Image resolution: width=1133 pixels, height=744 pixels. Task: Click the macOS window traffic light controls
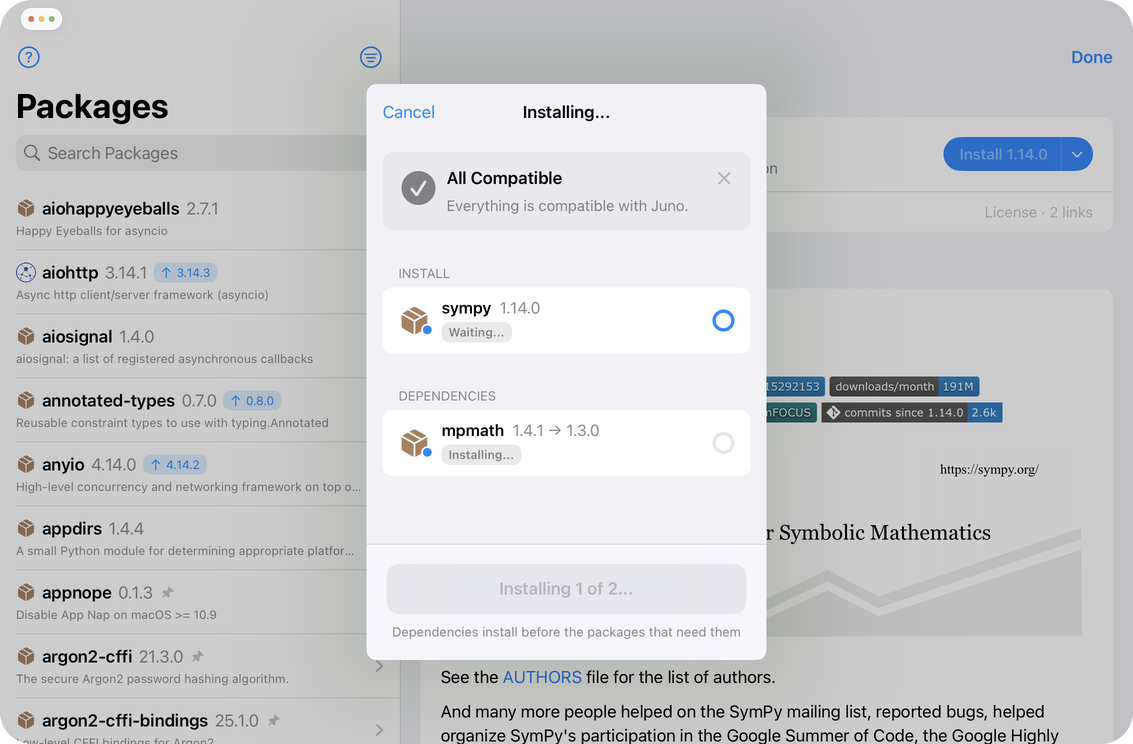click(41, 19)
